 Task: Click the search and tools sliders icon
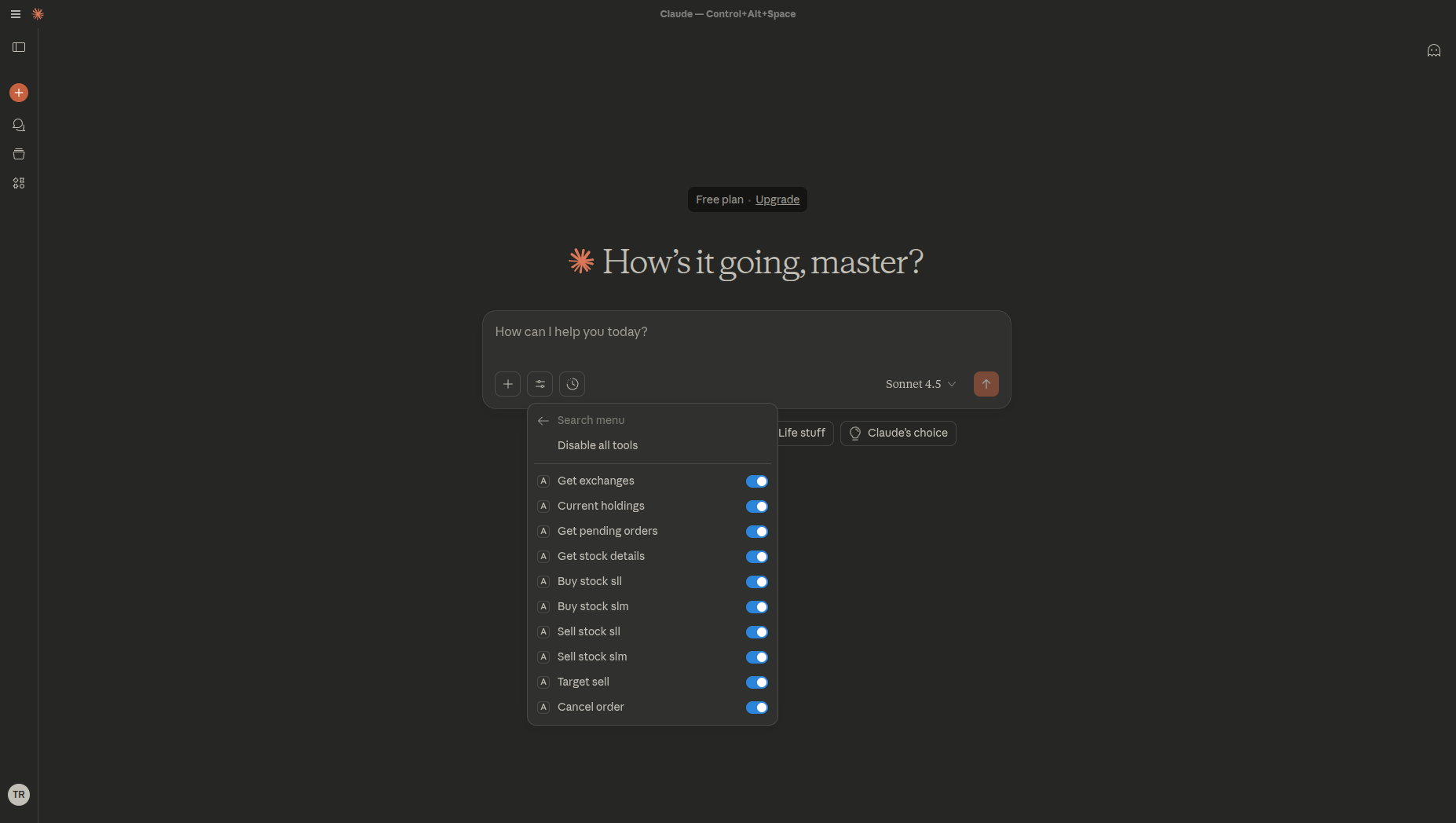pyautogui.click(x=540, y=384)
